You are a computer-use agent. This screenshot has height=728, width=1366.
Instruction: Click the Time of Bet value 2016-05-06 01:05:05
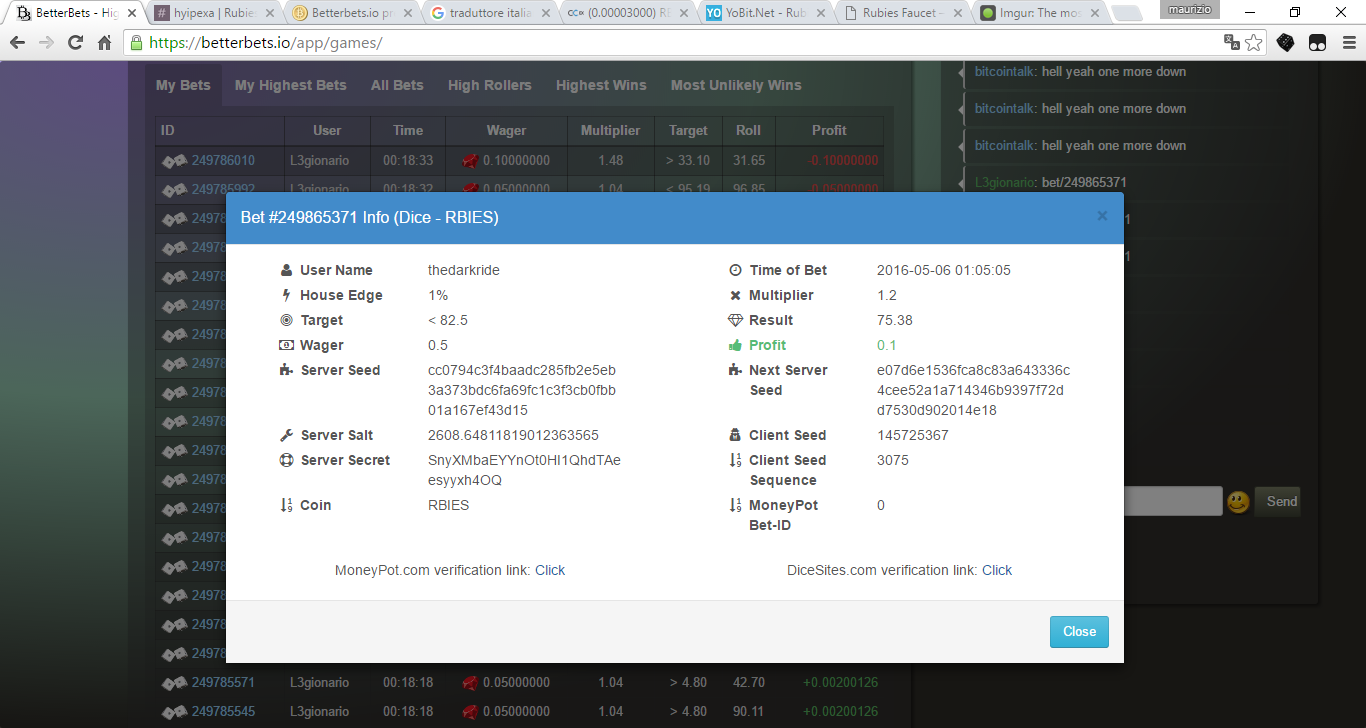(x=944, y=270)
